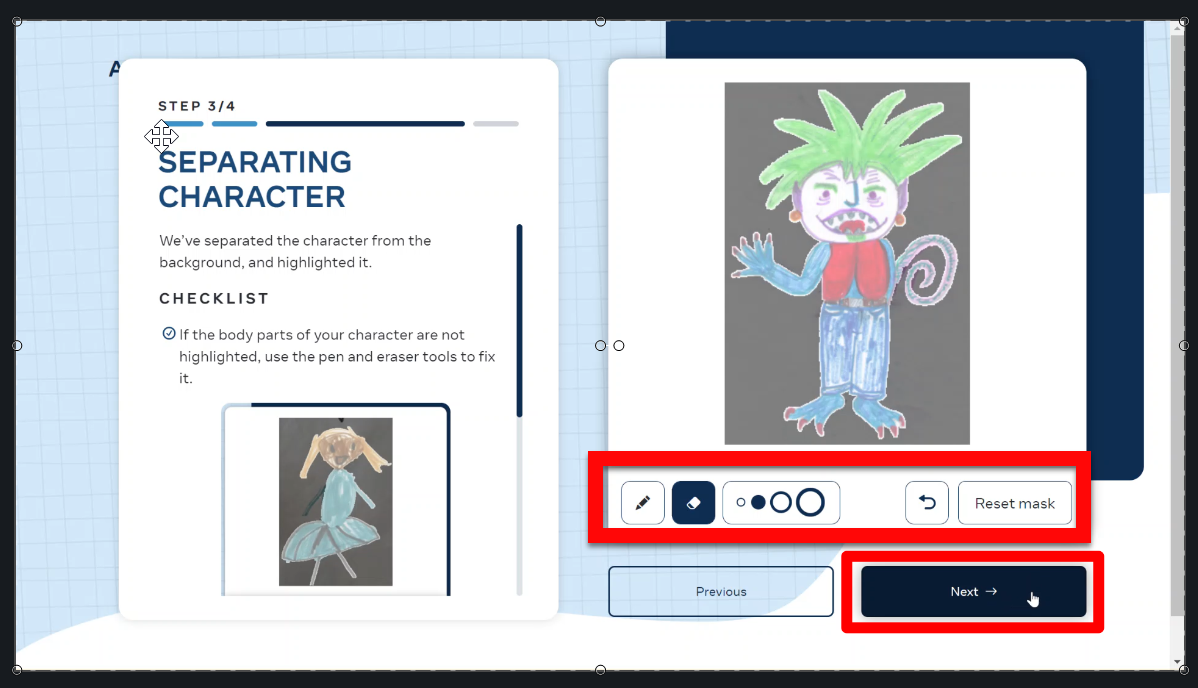Click the STEP 3/4 label
Screen dimensions: 1198x688
coord(196,106)
